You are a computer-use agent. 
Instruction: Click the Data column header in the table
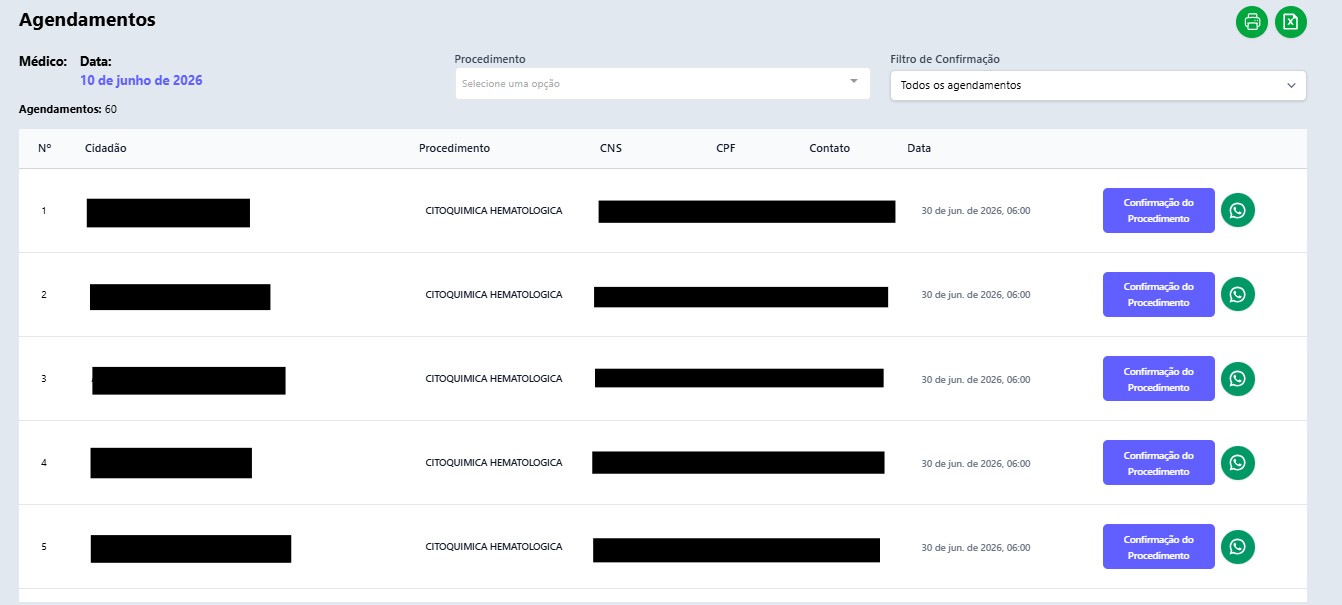pyautogui.click(x=919, y=148)
